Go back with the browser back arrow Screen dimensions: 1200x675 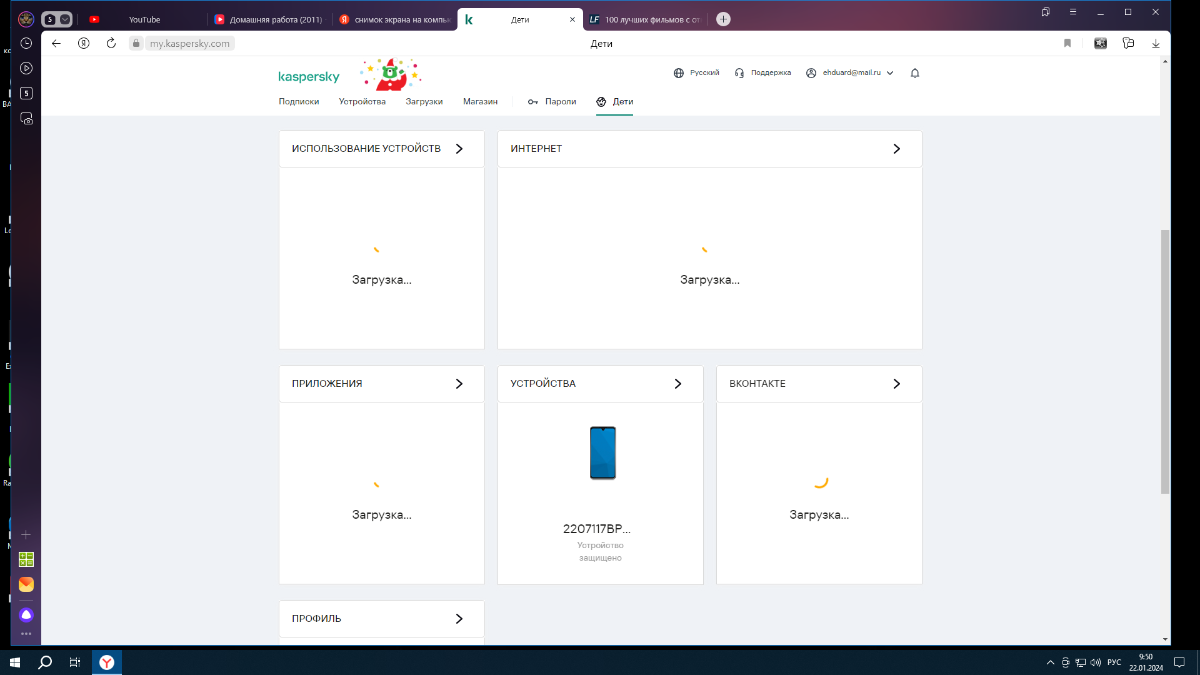pyautogui.click(x=57, y=43)
